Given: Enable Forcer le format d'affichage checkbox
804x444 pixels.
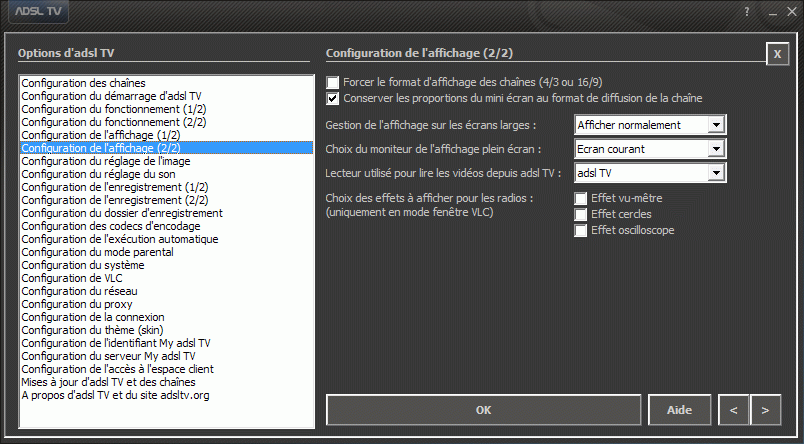Looking at the screenshot, I should (x=333, y=83).
